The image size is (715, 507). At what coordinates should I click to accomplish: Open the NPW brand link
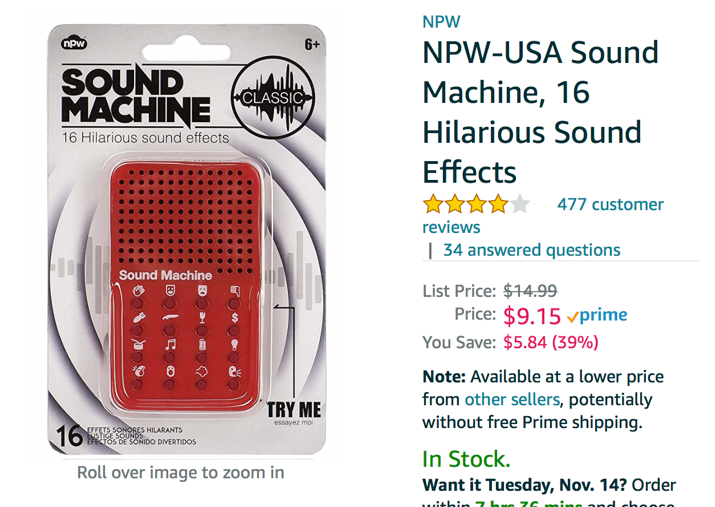(x=441, y=21)
